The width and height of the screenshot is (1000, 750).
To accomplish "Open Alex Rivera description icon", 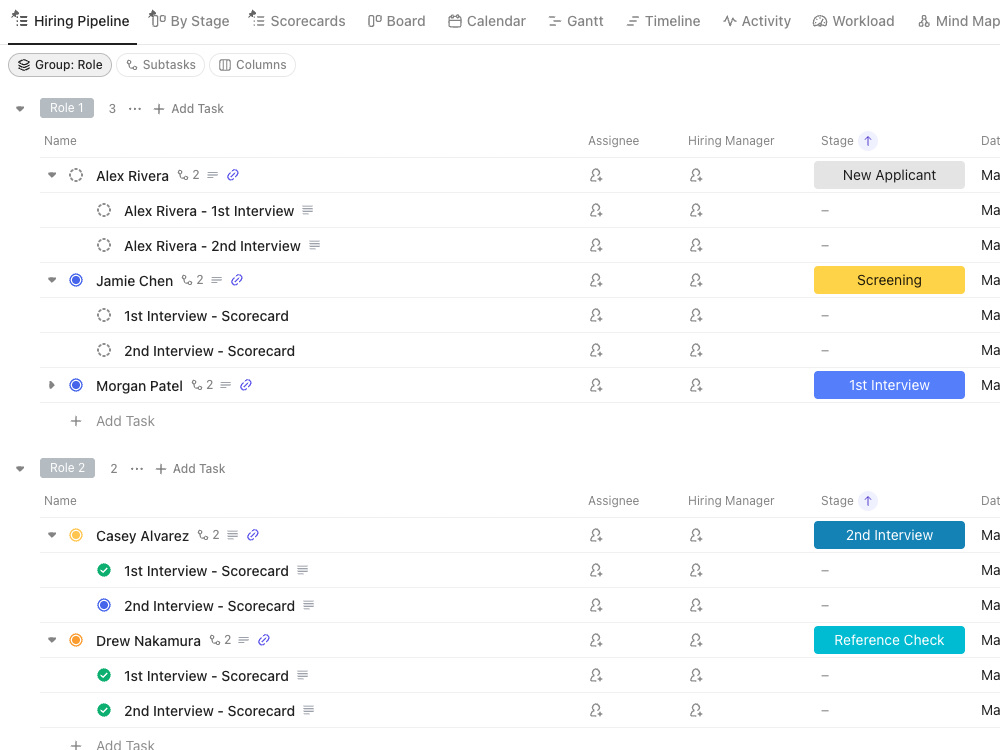I will 212,175.
